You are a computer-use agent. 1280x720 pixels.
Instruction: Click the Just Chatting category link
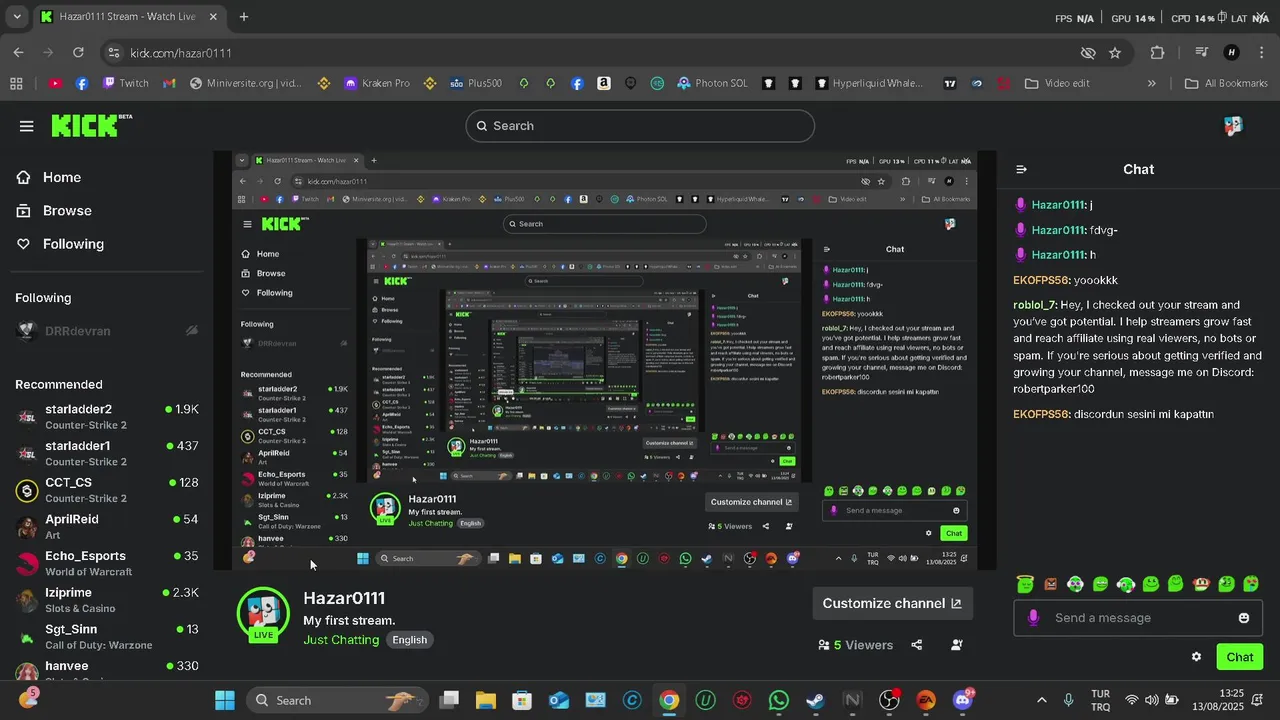click(x=341, y=640)
